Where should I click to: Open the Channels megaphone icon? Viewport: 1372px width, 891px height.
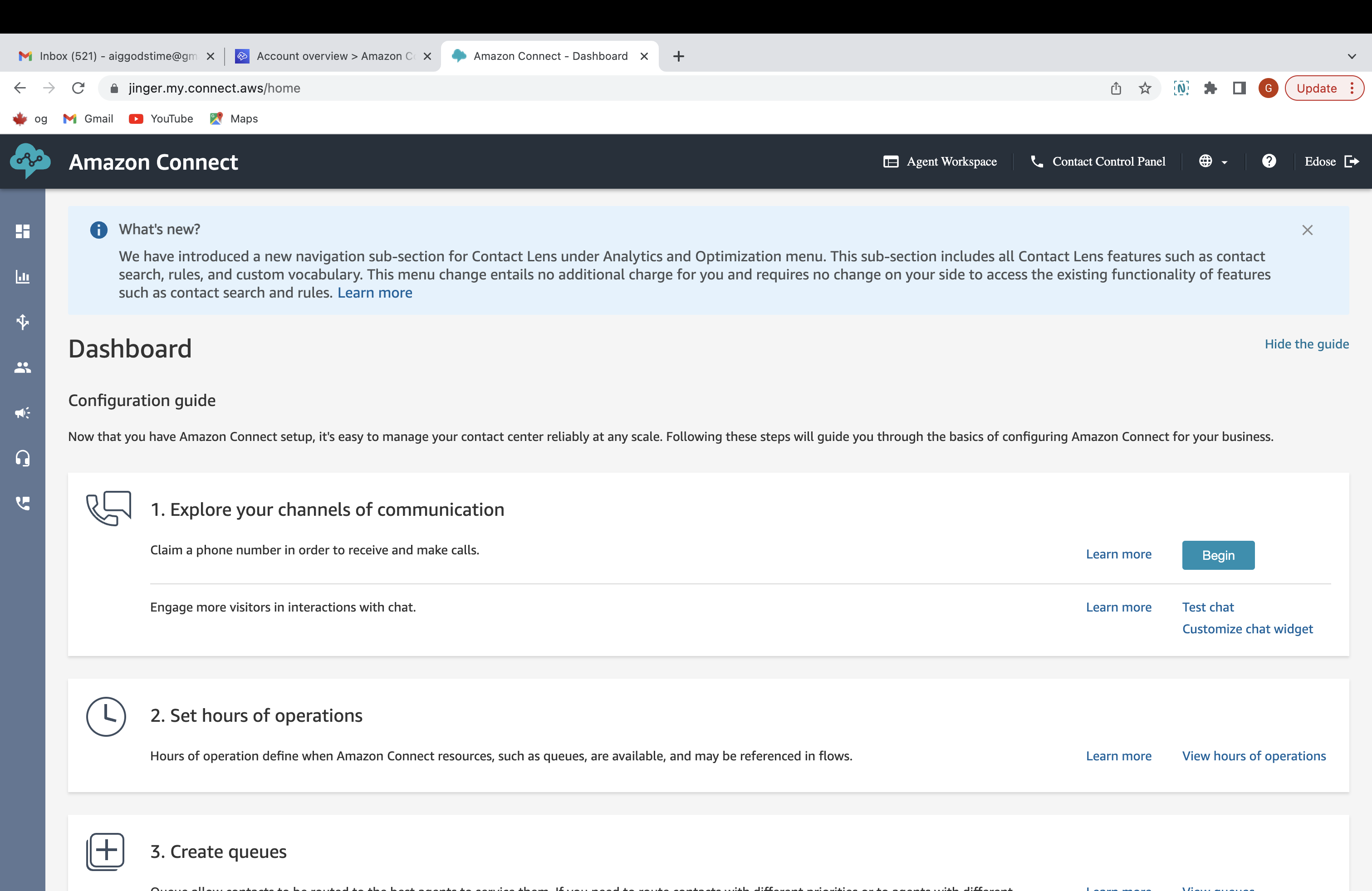pos(23,413)
